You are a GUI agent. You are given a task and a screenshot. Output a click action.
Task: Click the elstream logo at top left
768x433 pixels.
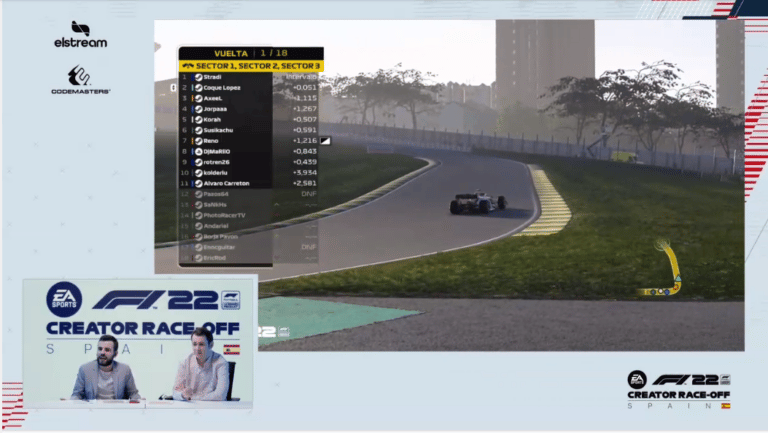coord(80,35)
